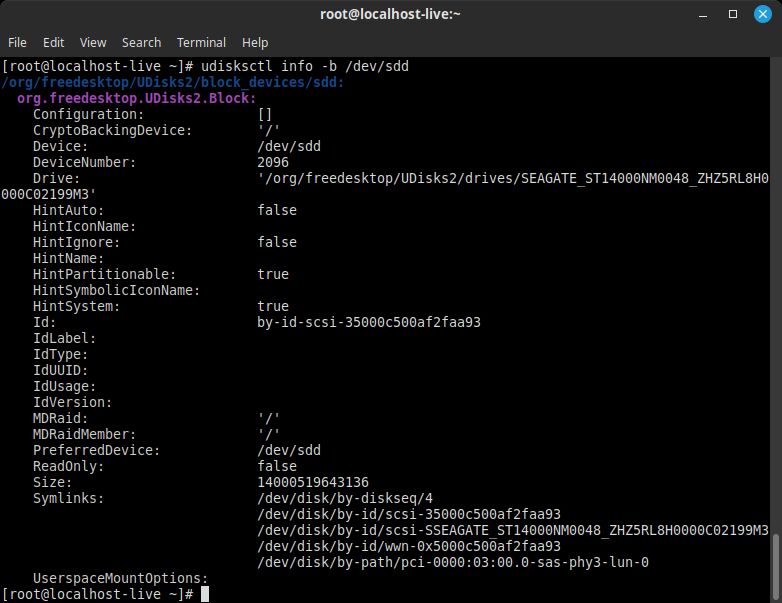This screenshot has width=782, height=603.
Task: Open the File menu
Action: click(x=17, y=42)
